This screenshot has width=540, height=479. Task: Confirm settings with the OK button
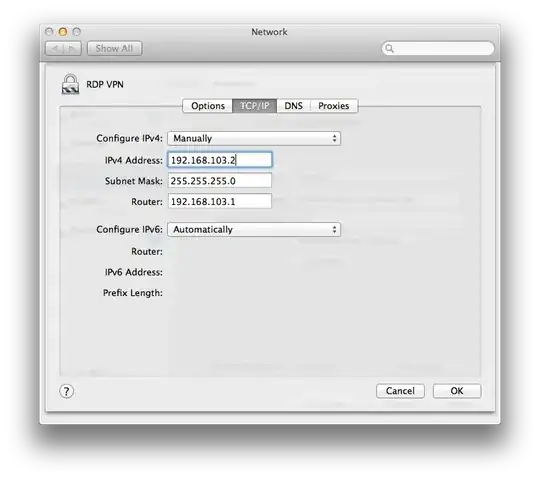point(457,391)
